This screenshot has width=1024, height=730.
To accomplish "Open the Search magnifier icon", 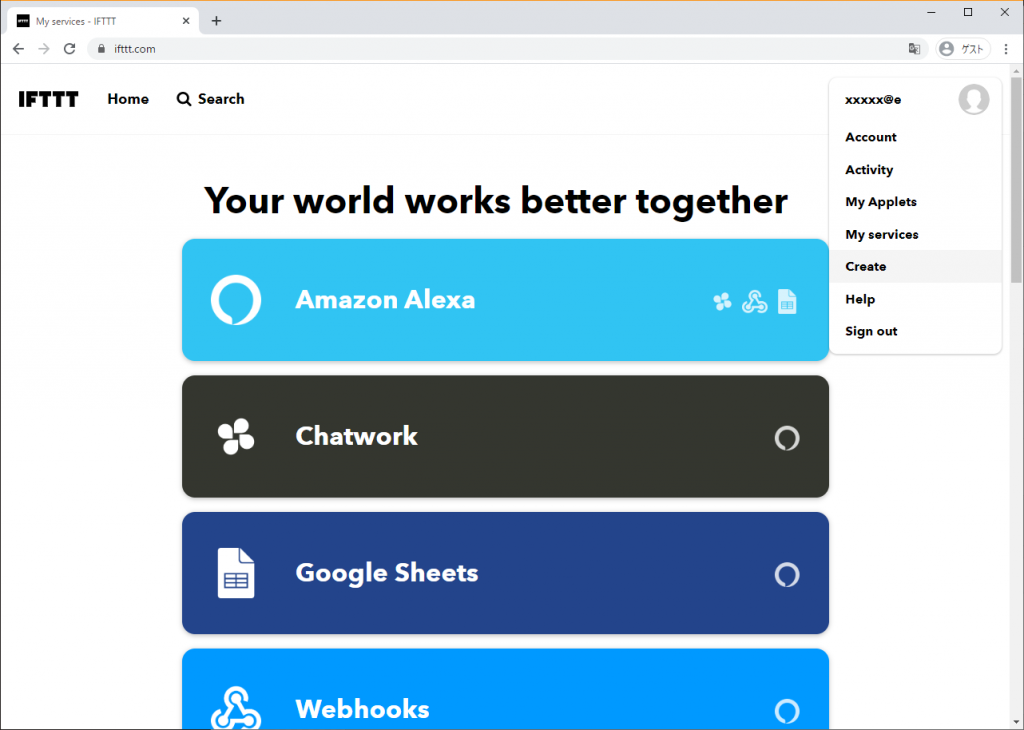I will tap(184, 99).
